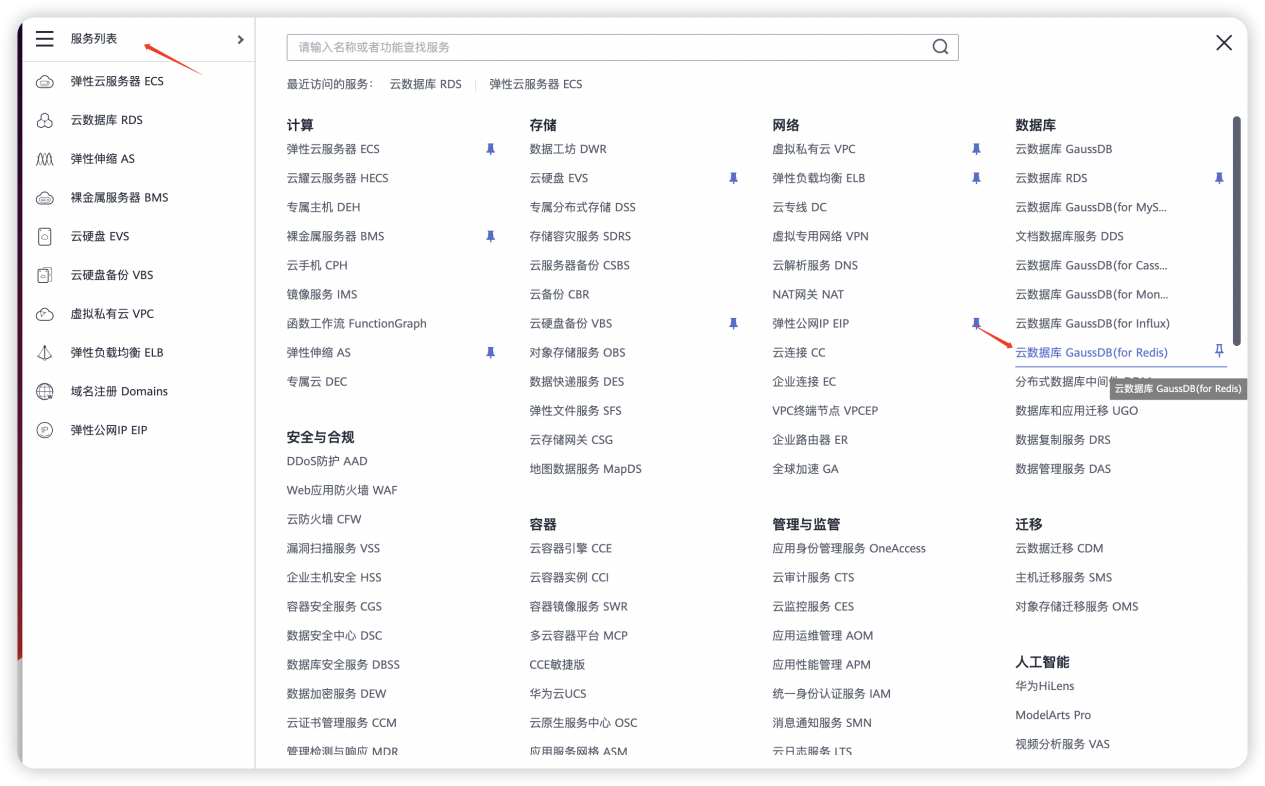The height and width of the screenshot is (786, 1265).
Task: Unpin 裸金属服务器 BMS in 计算
Action: pyautogui.click(x=490, y=236)
